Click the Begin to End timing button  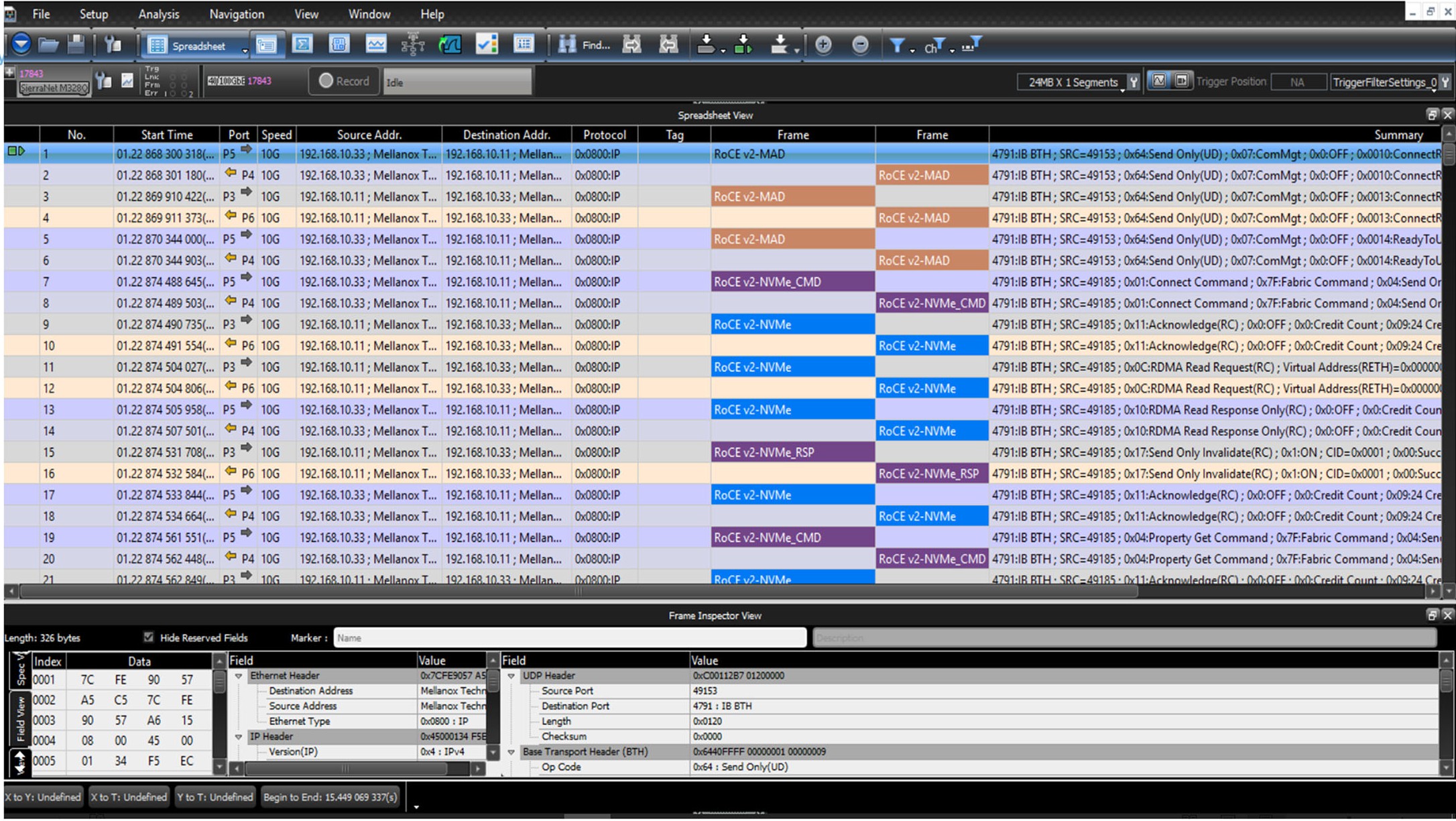pyautogui.click(x=330, y=797)
